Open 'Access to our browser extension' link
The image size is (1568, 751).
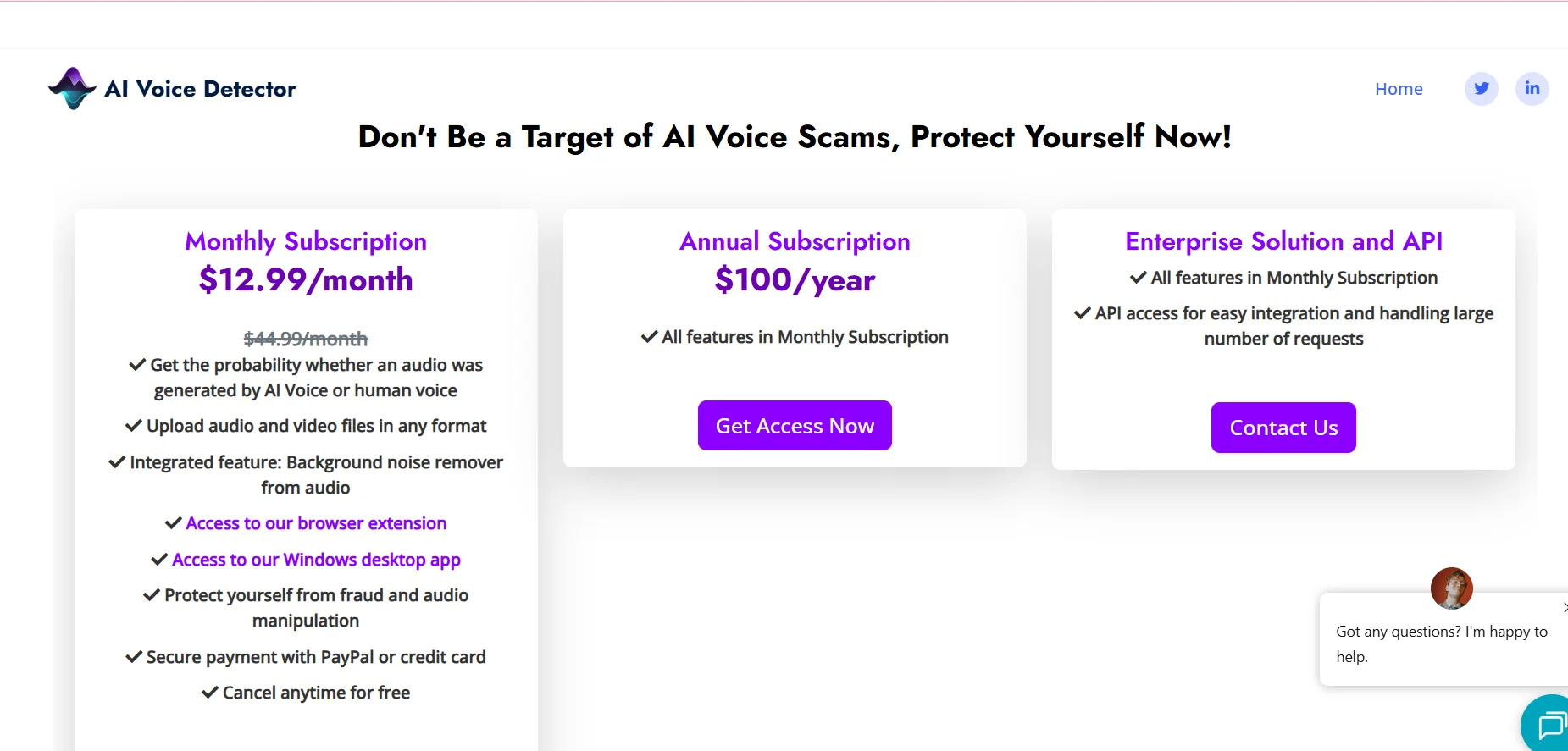pyautogui.click(x=316, y=522)
